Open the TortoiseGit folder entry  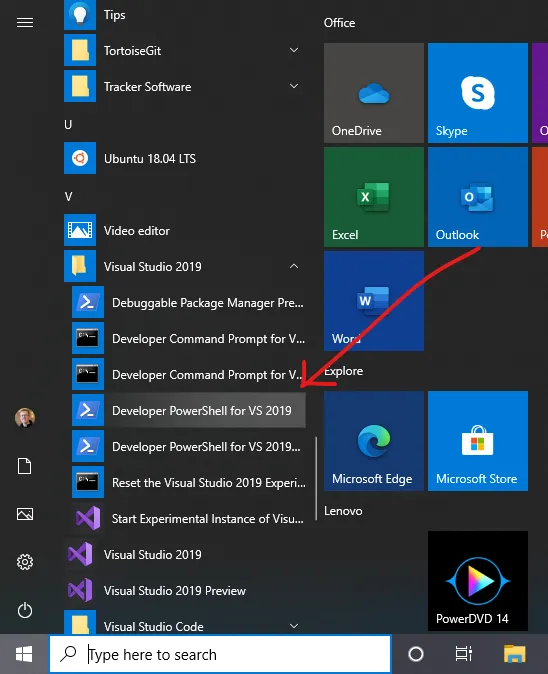click(185, 51)
